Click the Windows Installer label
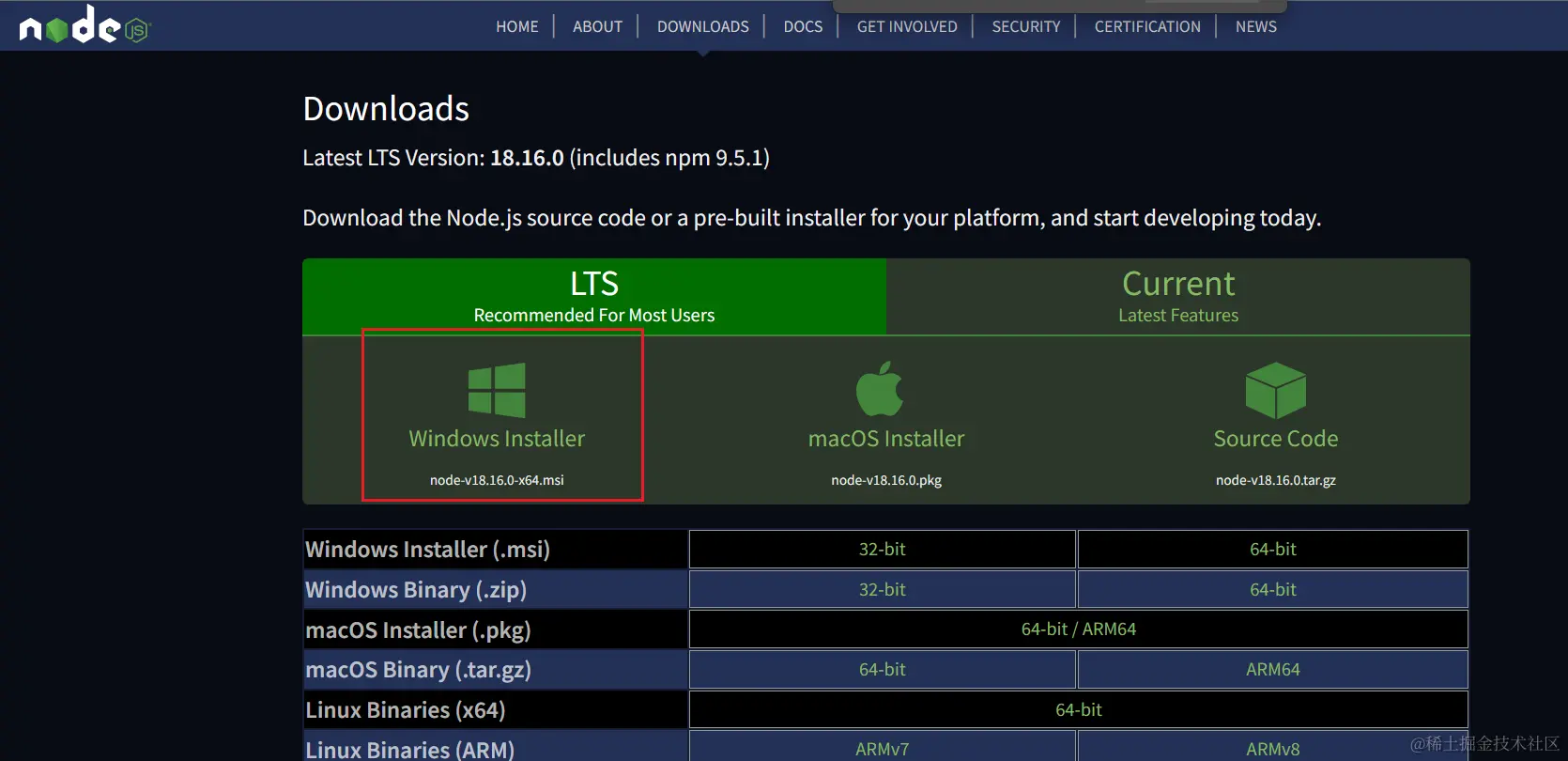 coord(497,439)
